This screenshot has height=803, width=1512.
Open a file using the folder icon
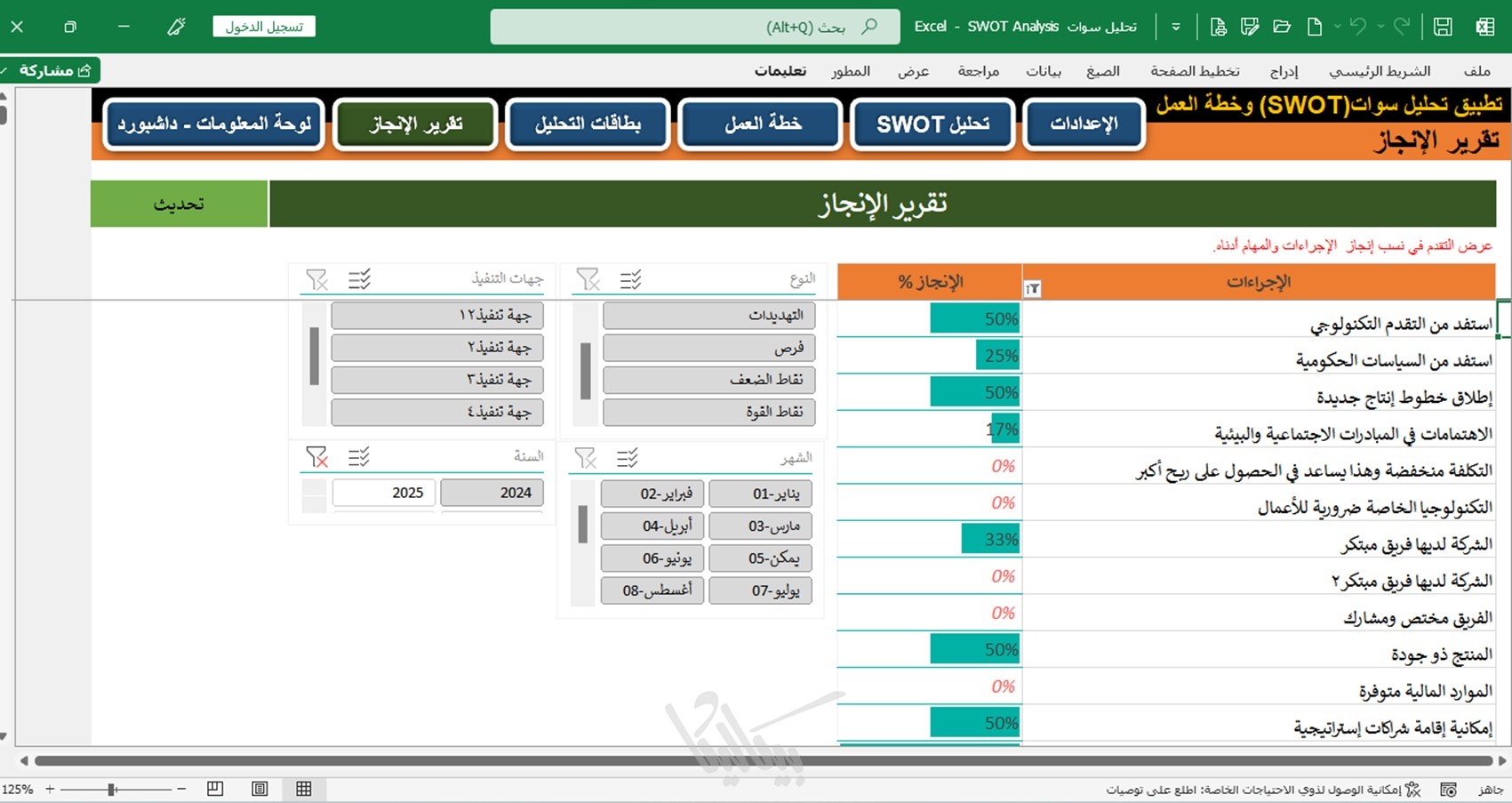(x=1282, y=27)
